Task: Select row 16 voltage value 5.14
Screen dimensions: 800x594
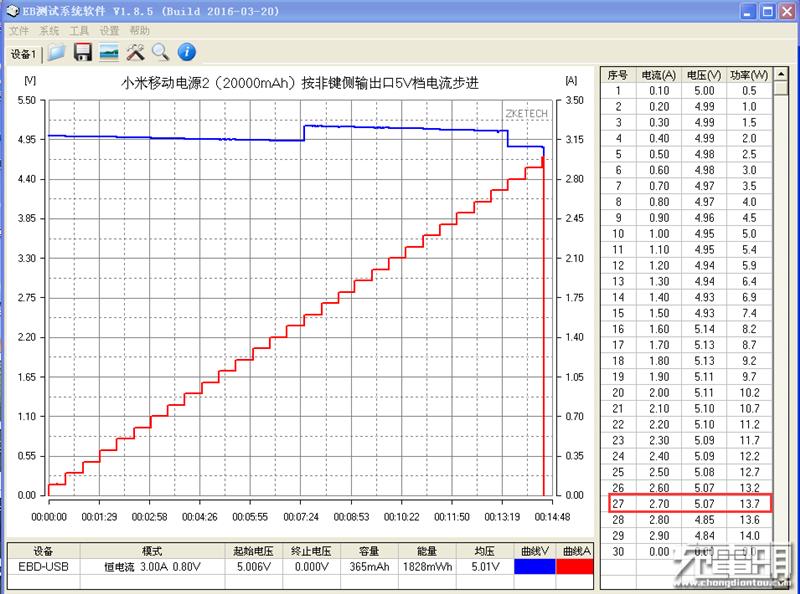Action: (704, 329)
